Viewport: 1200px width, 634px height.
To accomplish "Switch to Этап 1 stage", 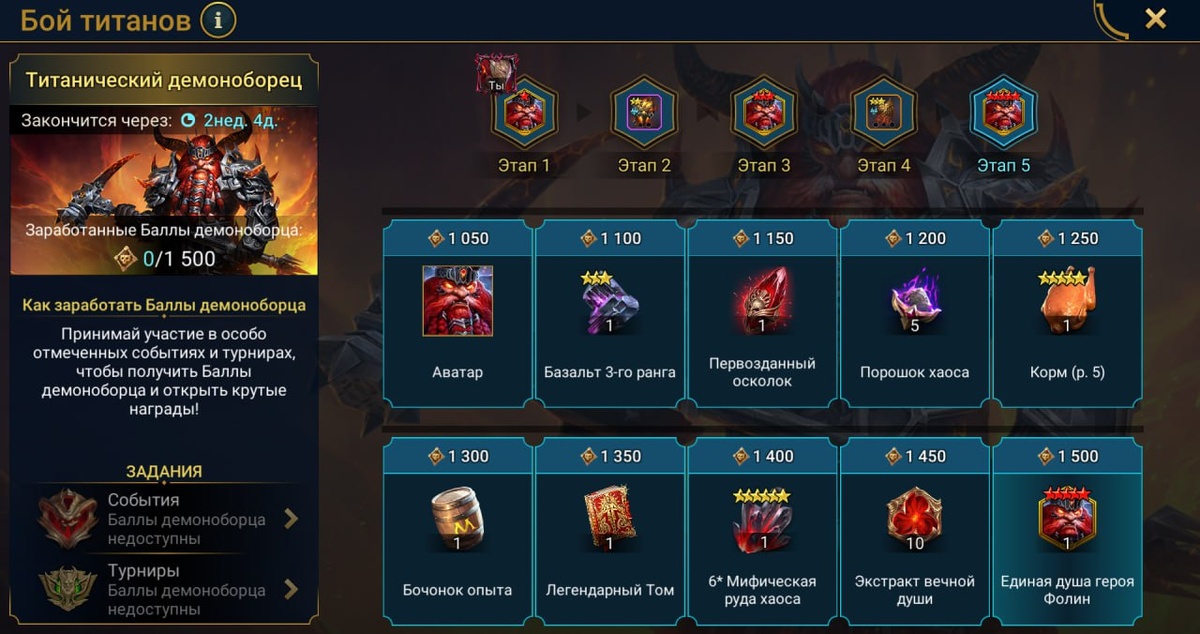I will tap(524, 112).
